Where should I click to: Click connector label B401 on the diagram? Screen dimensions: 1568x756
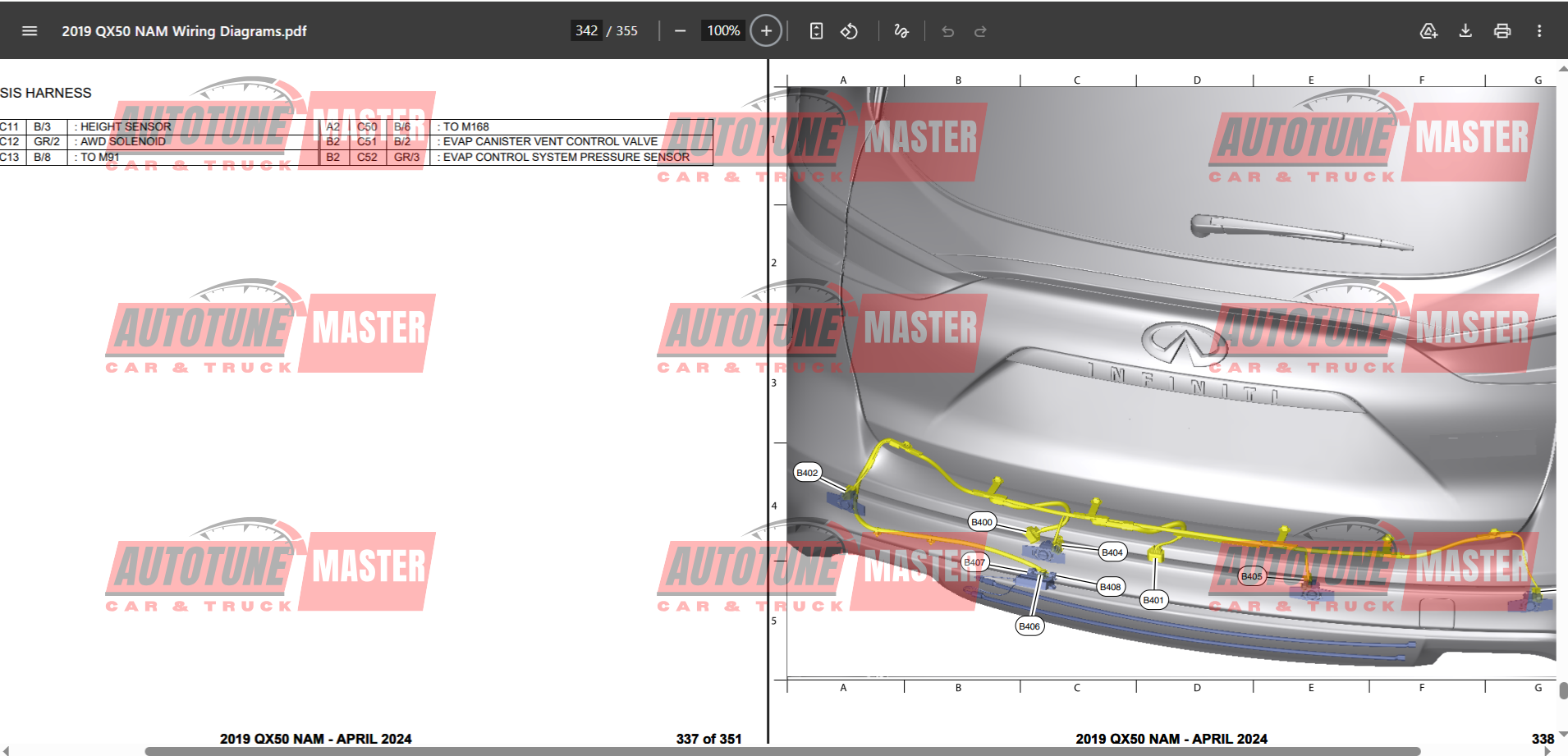(x=1153, y=600)
